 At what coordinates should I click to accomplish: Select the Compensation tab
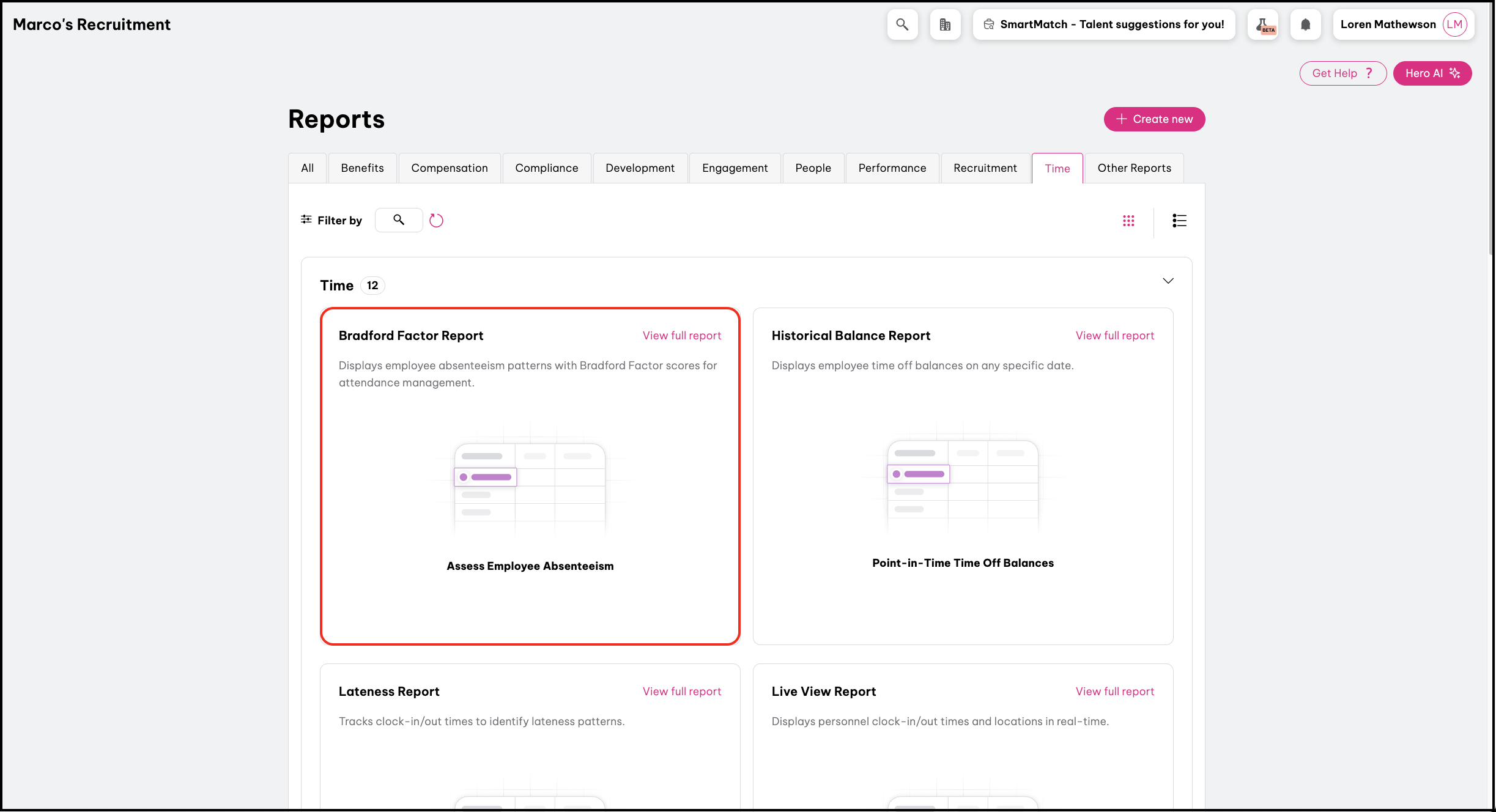[449, 168]
